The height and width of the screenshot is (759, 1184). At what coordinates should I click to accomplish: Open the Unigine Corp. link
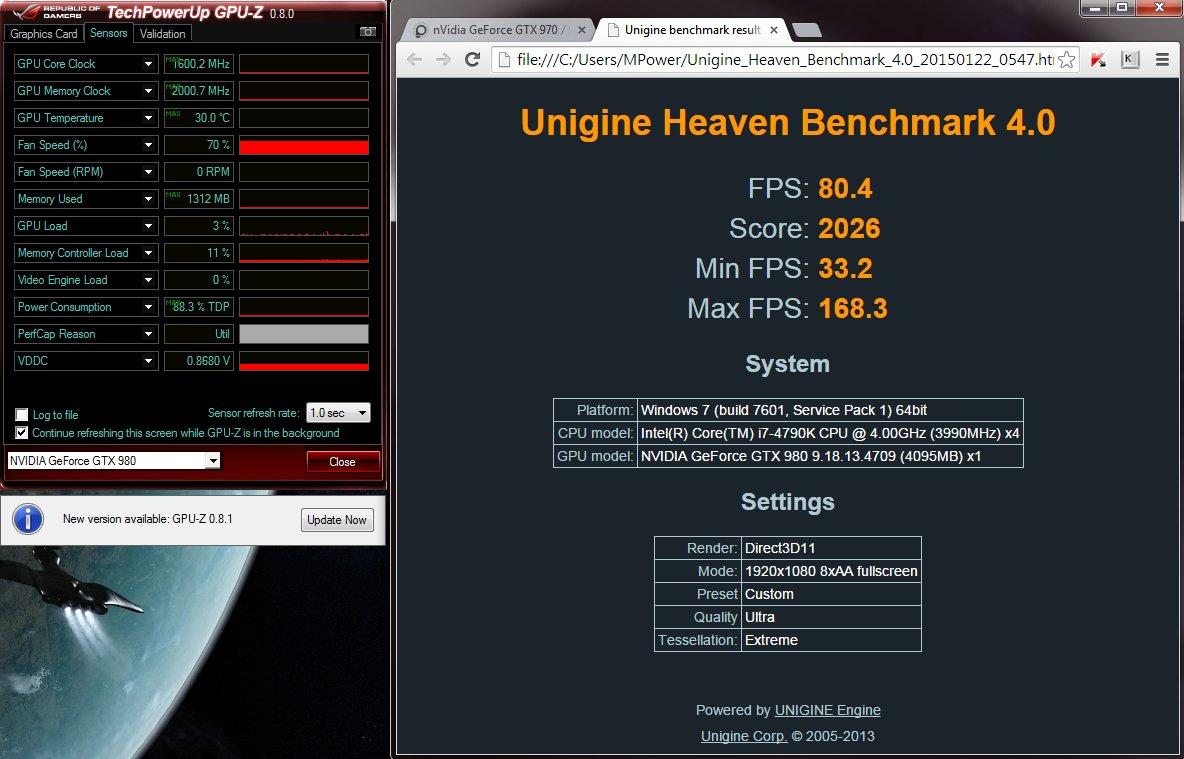click(x=744, y=736)
